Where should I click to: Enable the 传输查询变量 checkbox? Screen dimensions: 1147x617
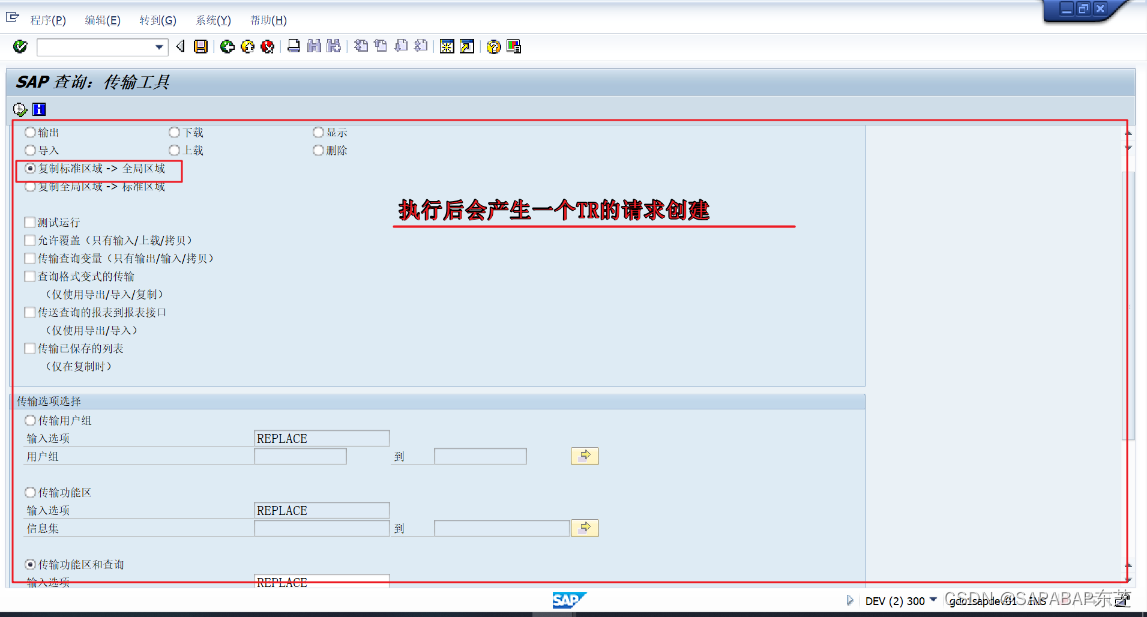pyautogui.click(x=30, y=258)
